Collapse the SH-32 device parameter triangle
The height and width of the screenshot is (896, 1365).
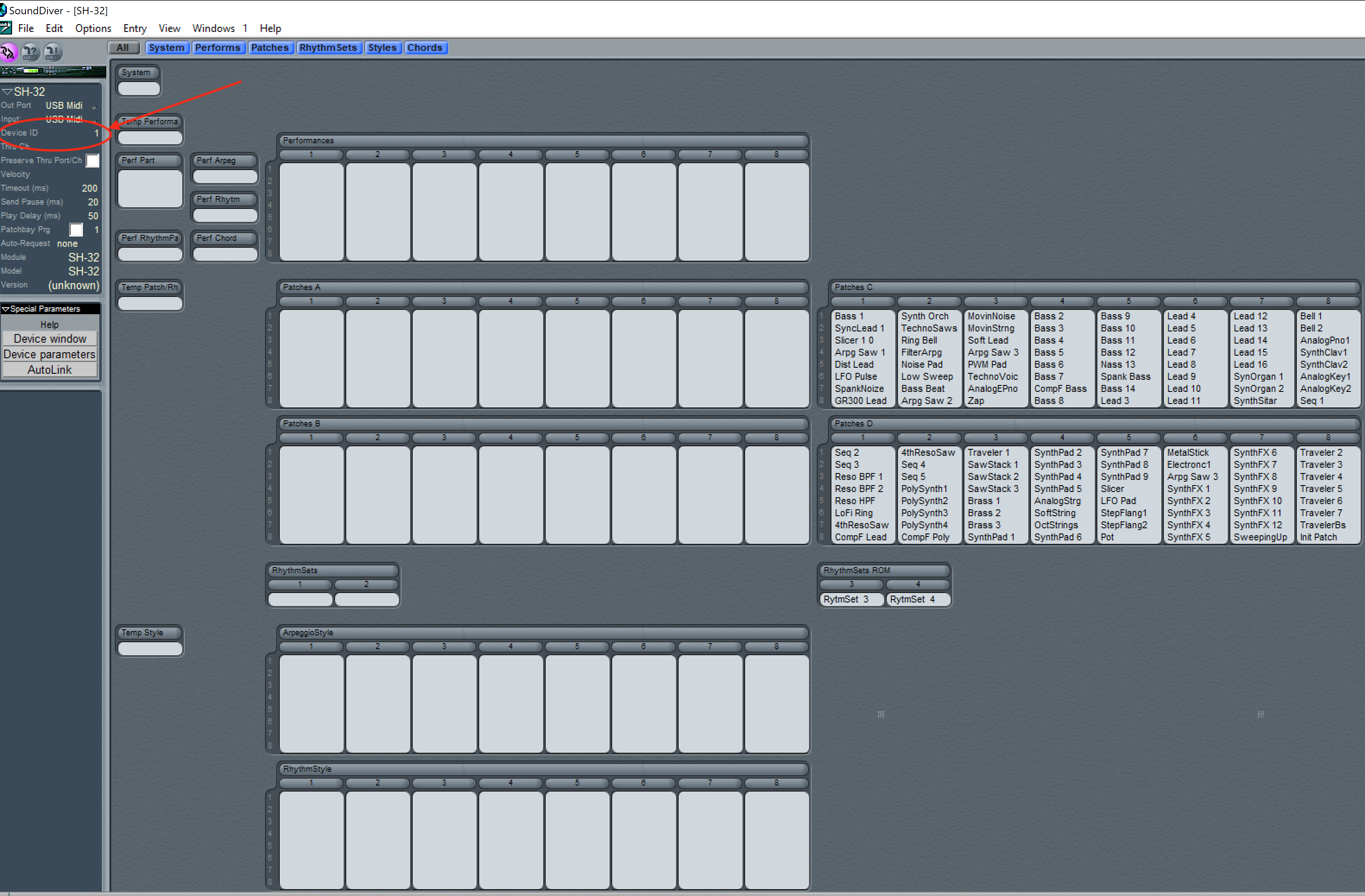coord(7,92)
